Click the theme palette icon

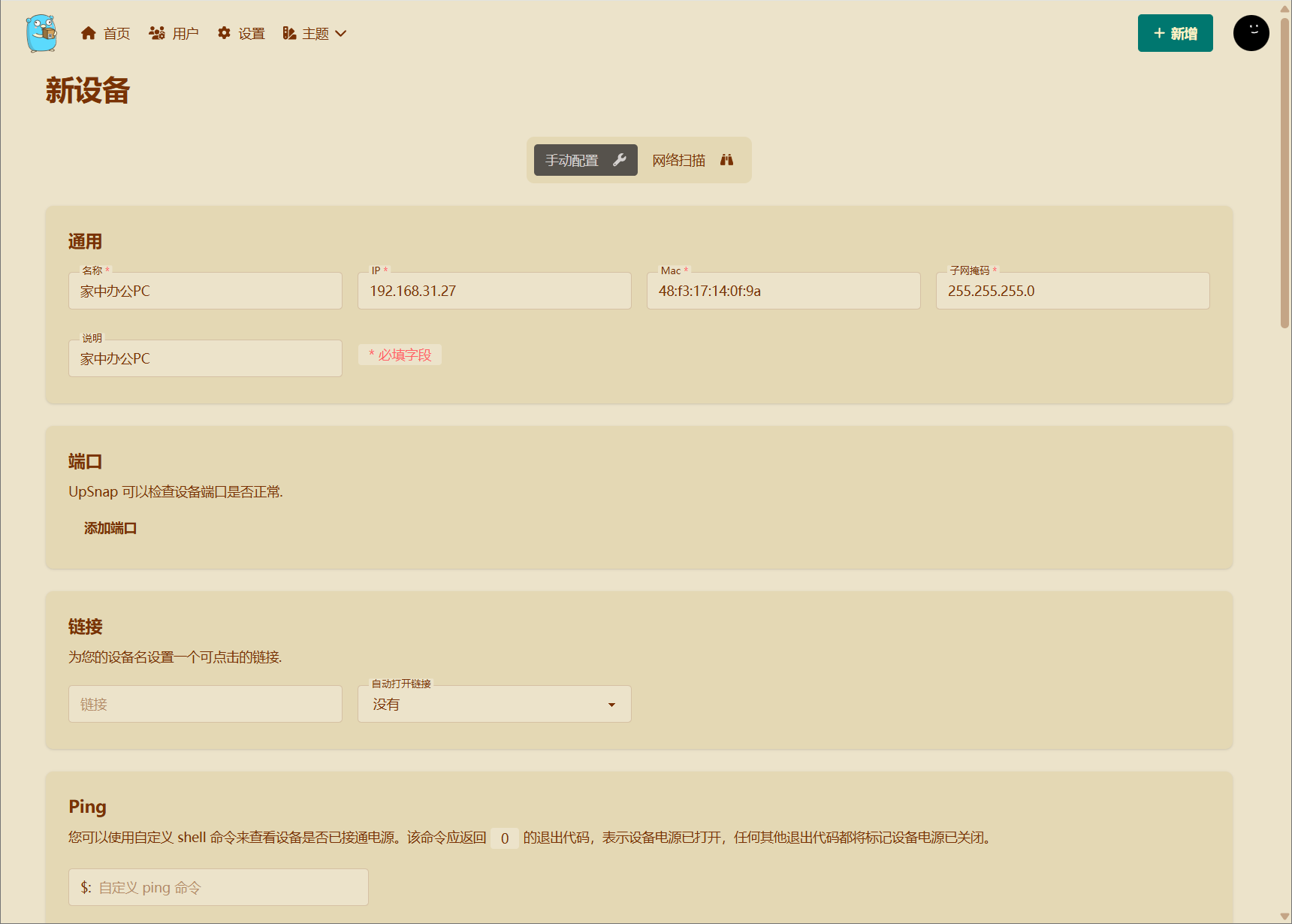[x=289, y=33]
